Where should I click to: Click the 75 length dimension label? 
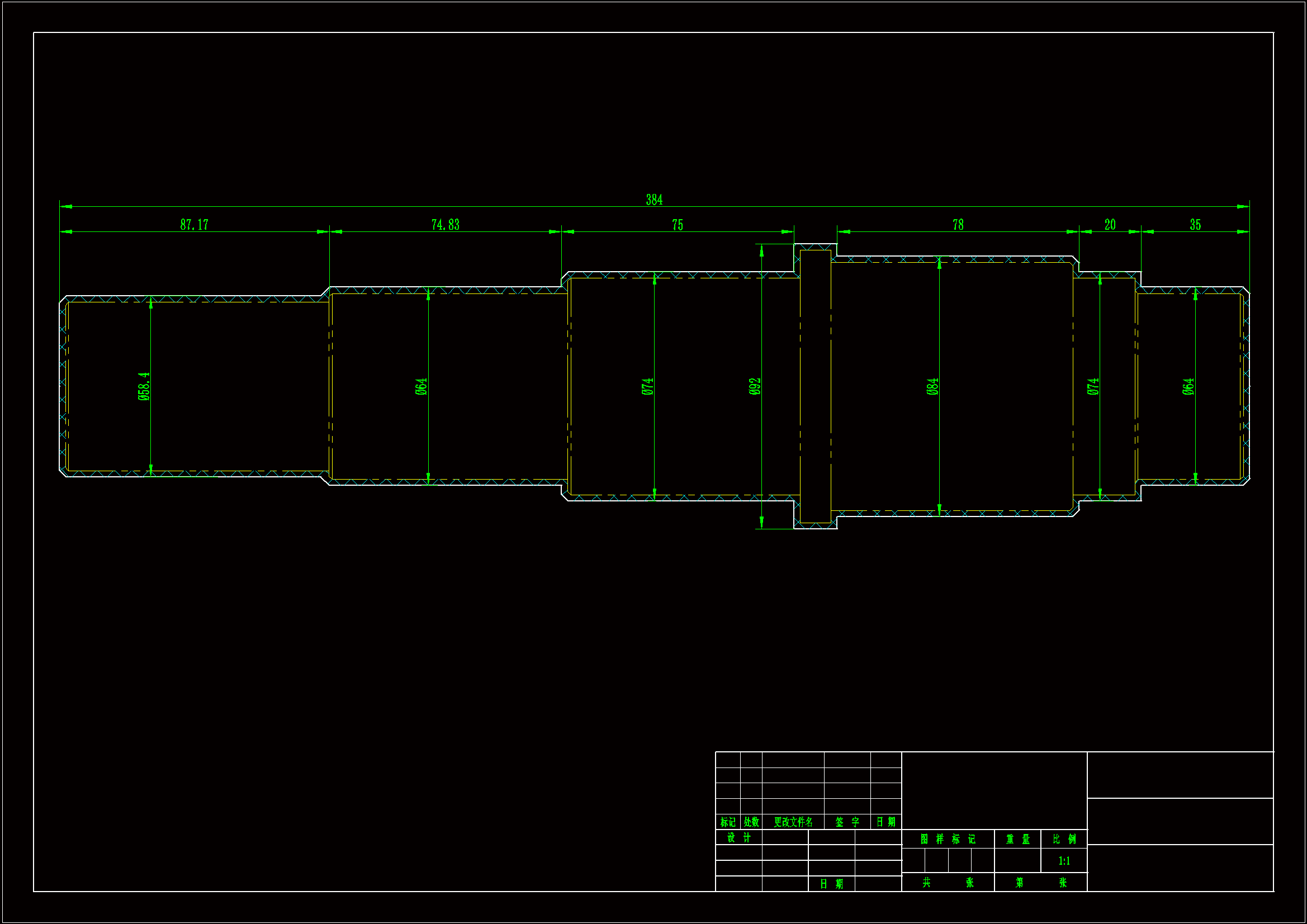(678, 225)
